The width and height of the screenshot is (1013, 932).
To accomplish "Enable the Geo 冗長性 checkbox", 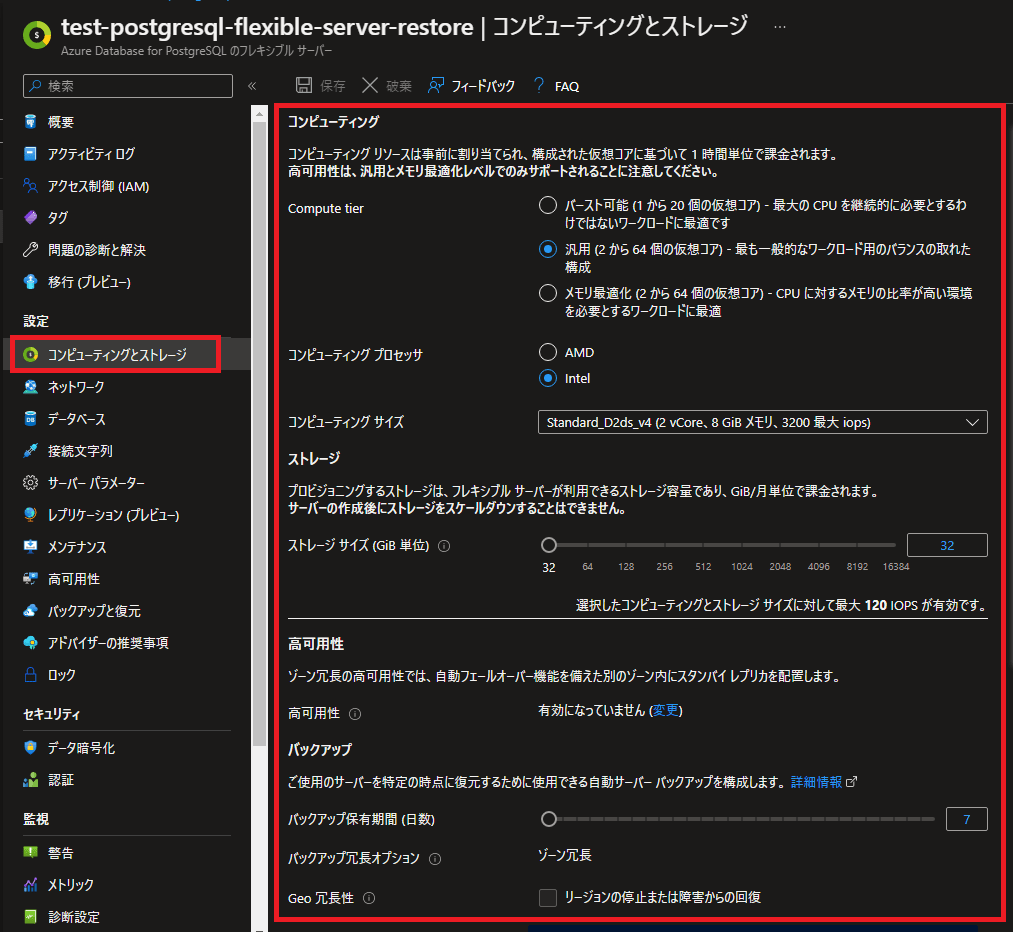I will click(x=548, y=898).
